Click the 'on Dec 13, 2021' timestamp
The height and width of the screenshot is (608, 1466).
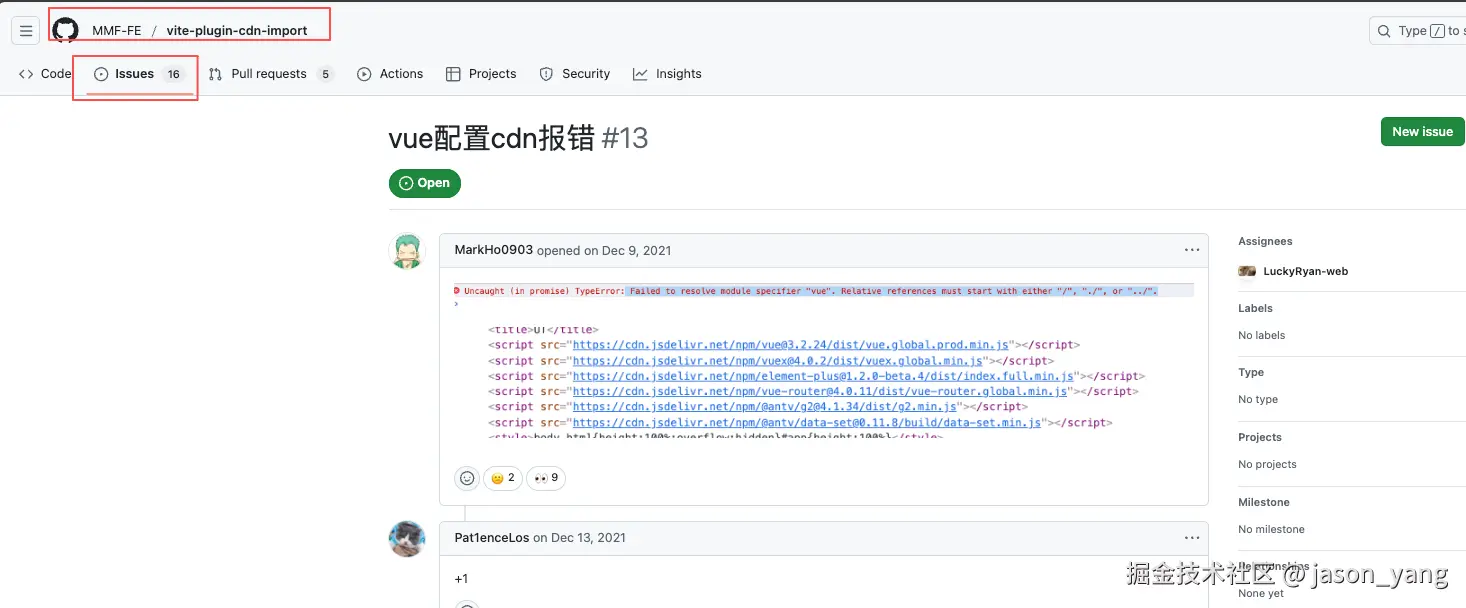pos(579,538)
